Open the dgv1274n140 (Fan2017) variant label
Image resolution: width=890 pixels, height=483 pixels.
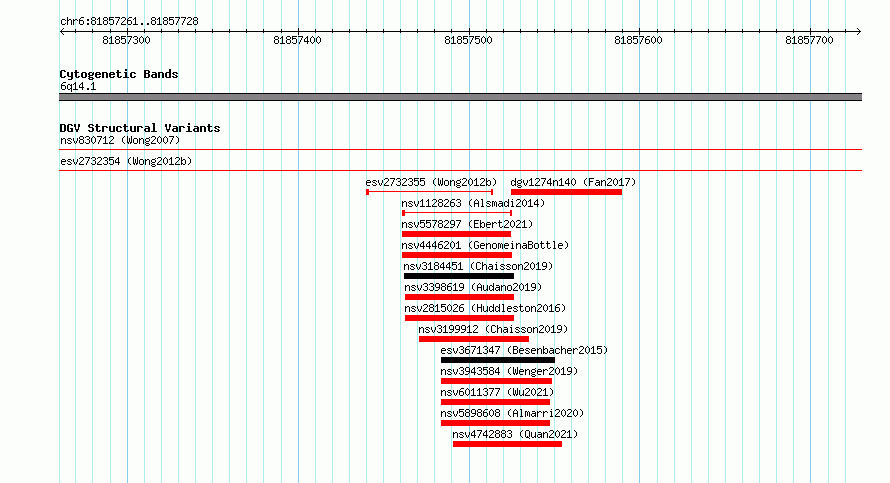tap(573, 182)
